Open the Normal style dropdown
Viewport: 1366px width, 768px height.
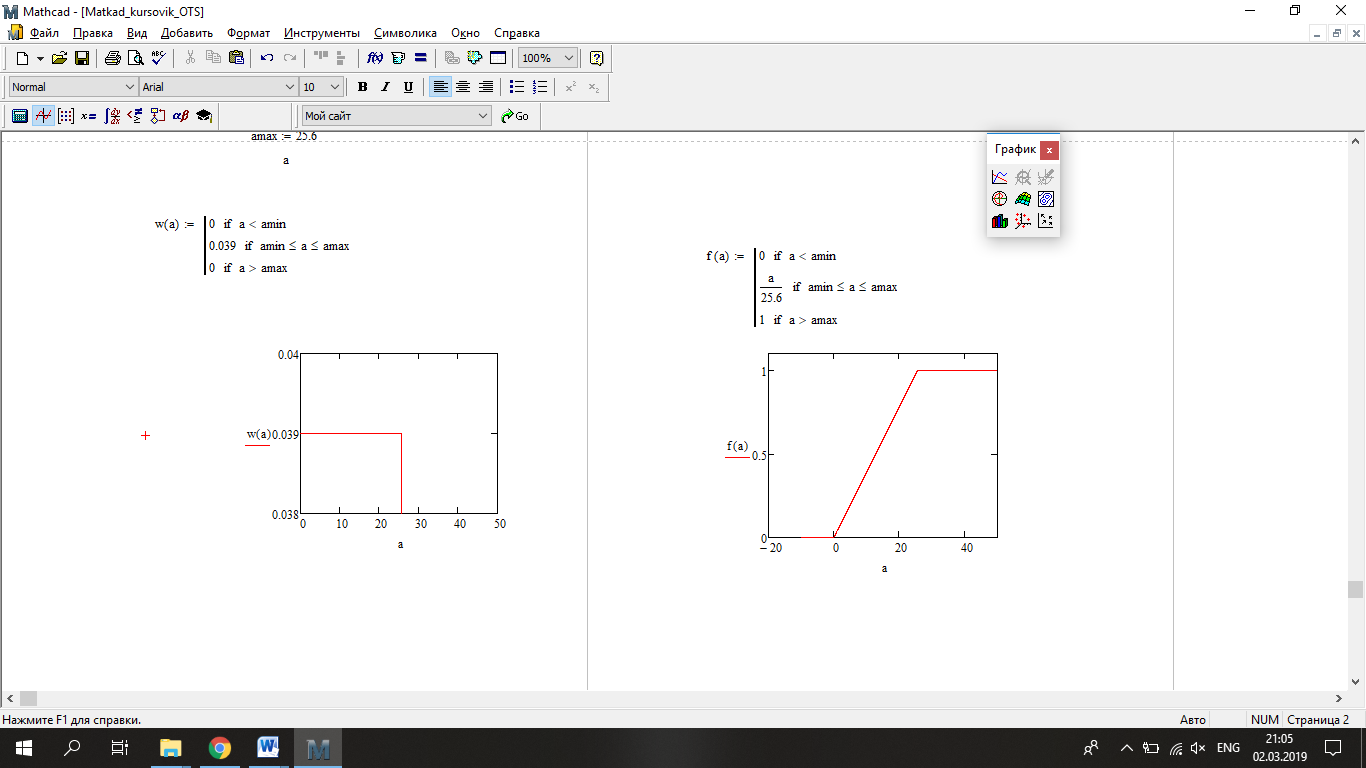[x=128, y=87]
